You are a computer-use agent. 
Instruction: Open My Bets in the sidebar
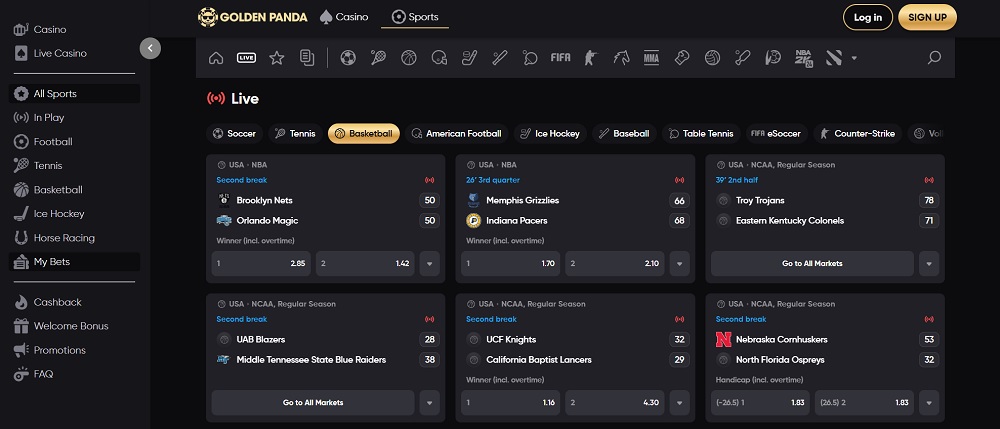pyautogui.click(x=74, y=261)
